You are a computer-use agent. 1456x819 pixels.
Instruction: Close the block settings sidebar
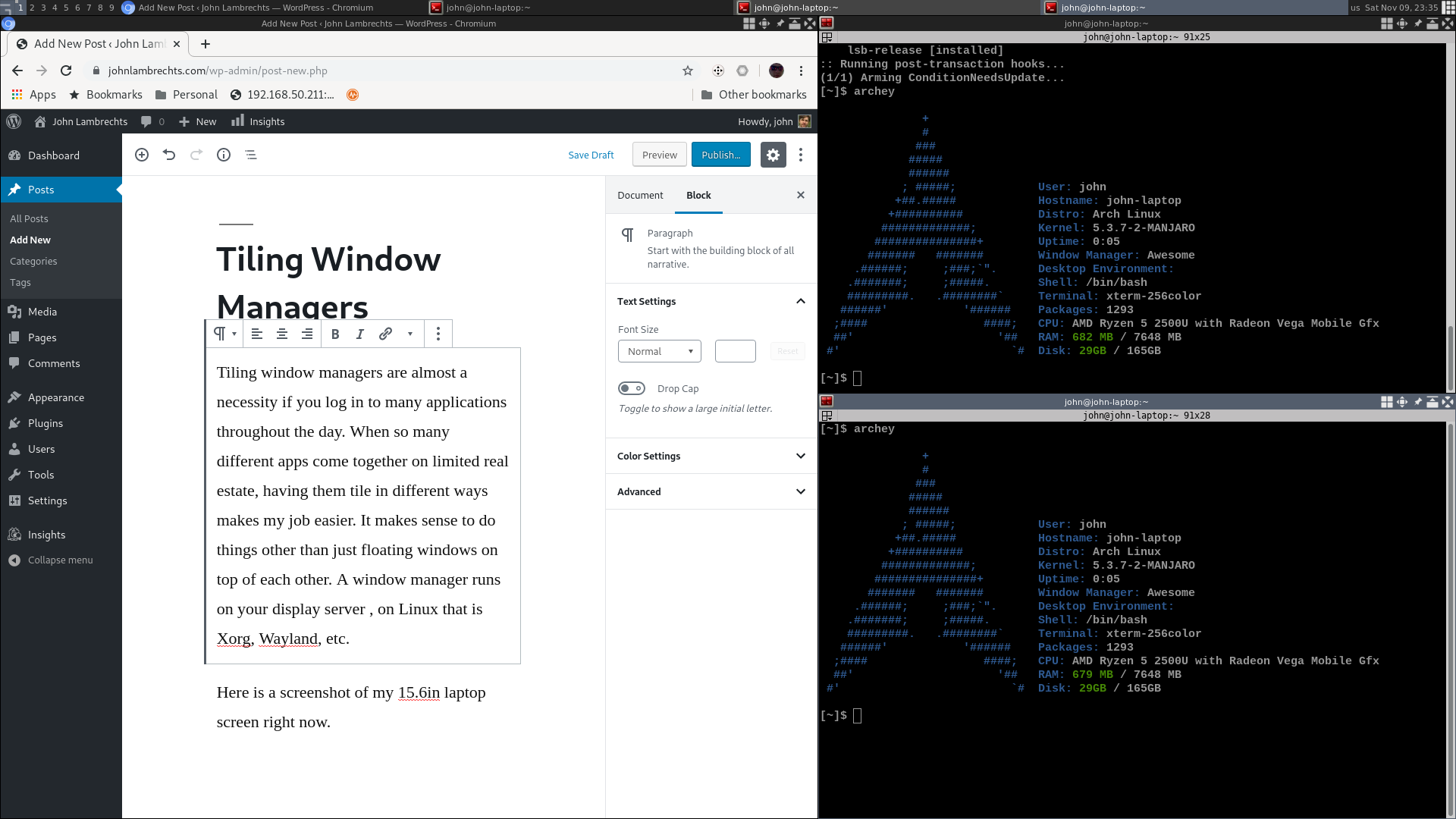tap(801, 195)
